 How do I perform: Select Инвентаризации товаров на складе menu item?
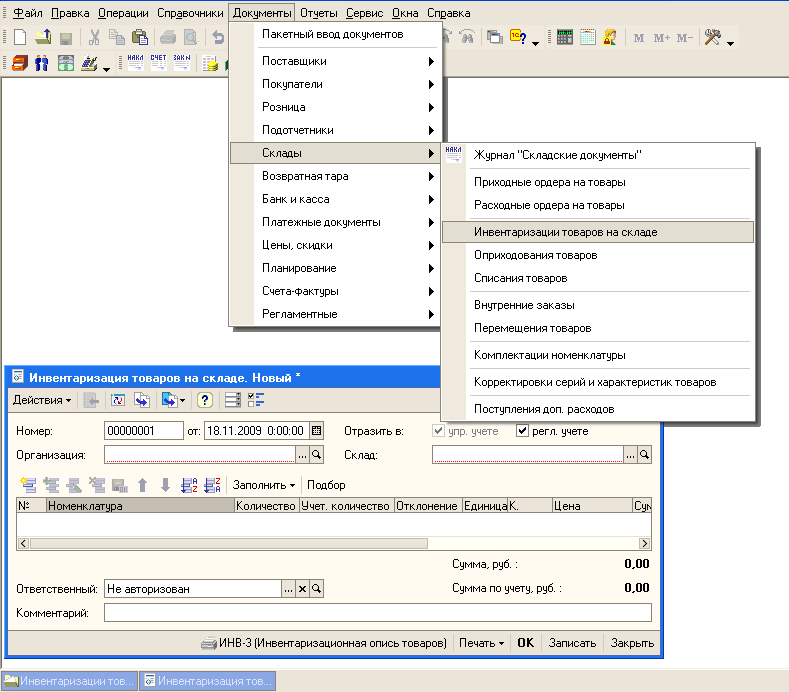tap(598, 233)
